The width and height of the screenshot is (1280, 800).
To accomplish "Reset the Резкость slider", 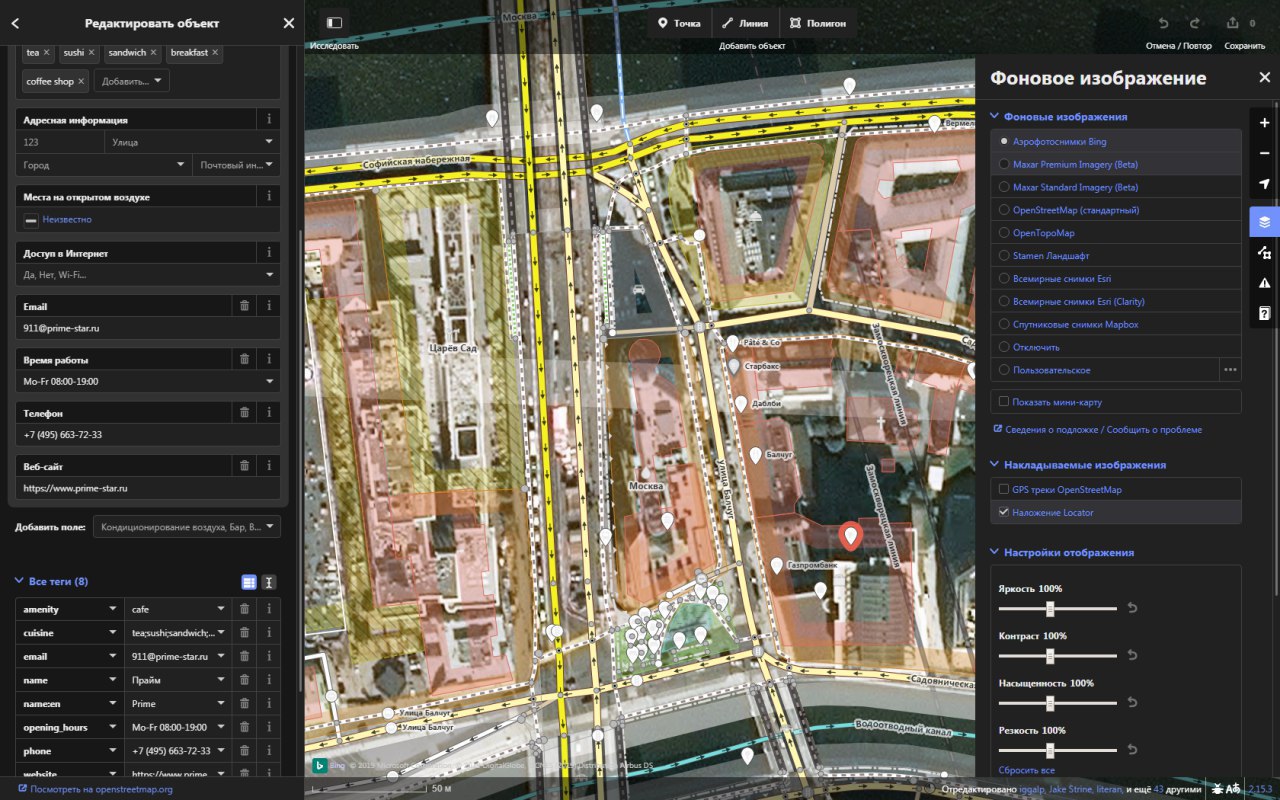I will [x=1132, y=750].
